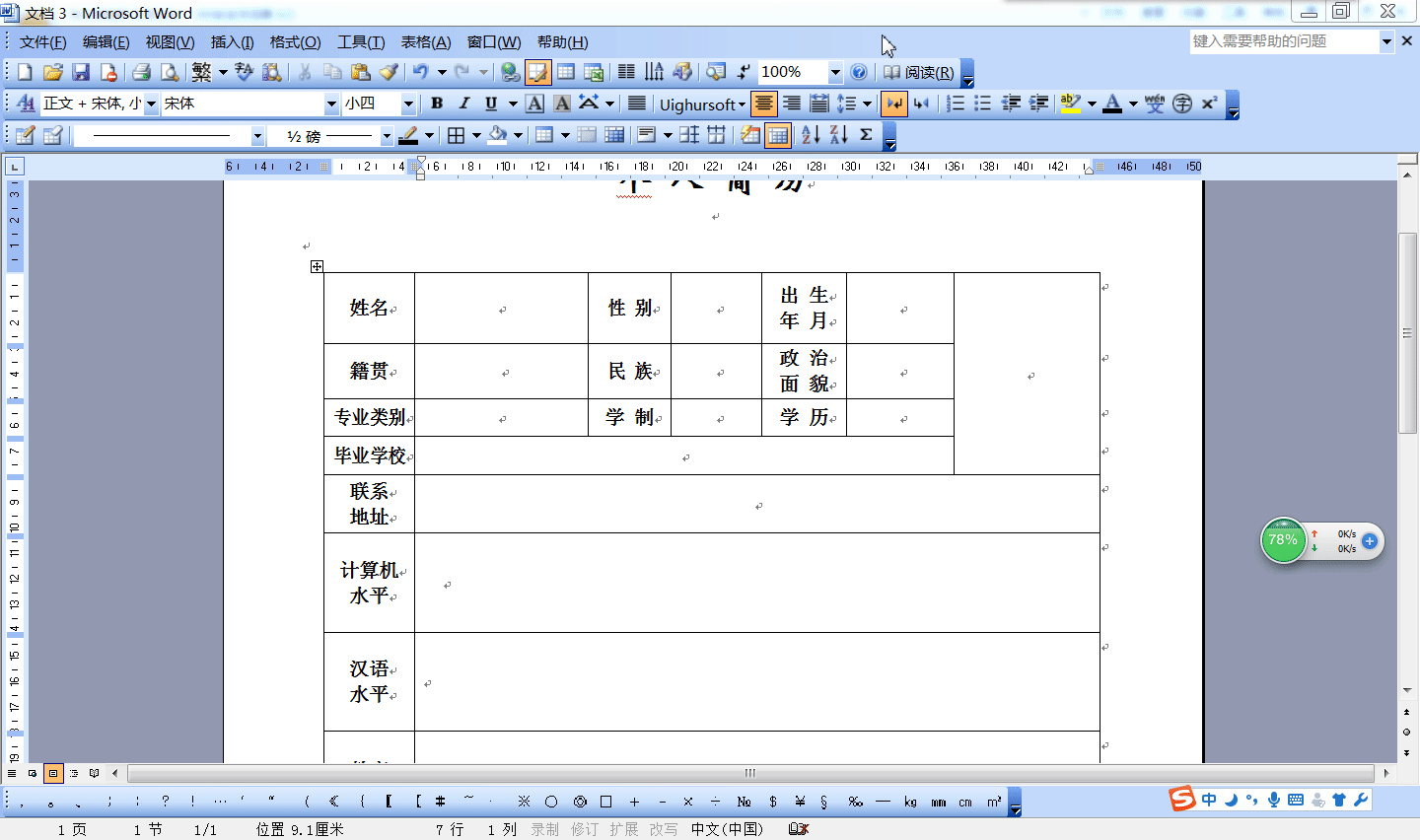Select the Insert Table icon
Screen dimensions: 1420x840
(x=566, y=72)
